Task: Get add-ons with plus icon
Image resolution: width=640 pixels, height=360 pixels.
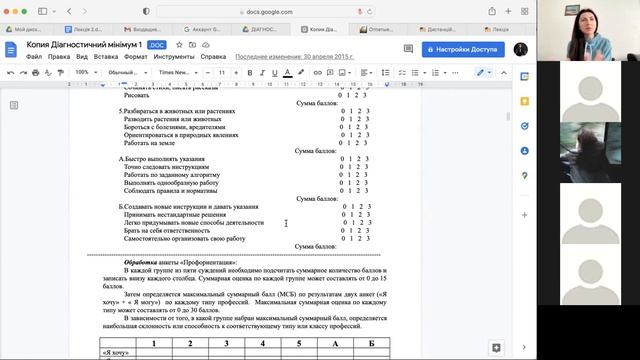Action: (x=524, y=215)
